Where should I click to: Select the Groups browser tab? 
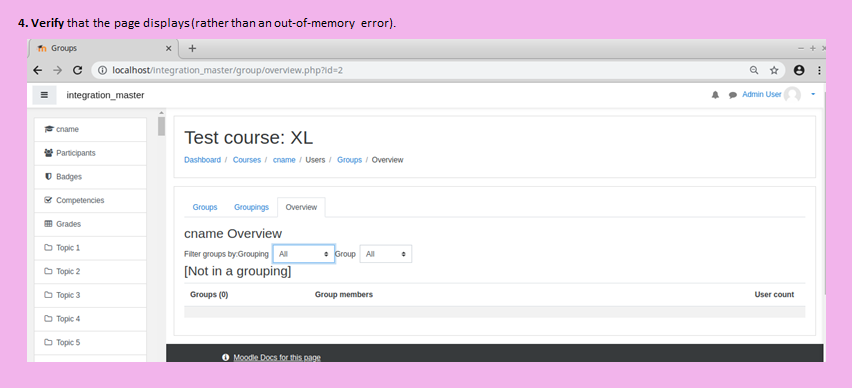pos(103,48)
